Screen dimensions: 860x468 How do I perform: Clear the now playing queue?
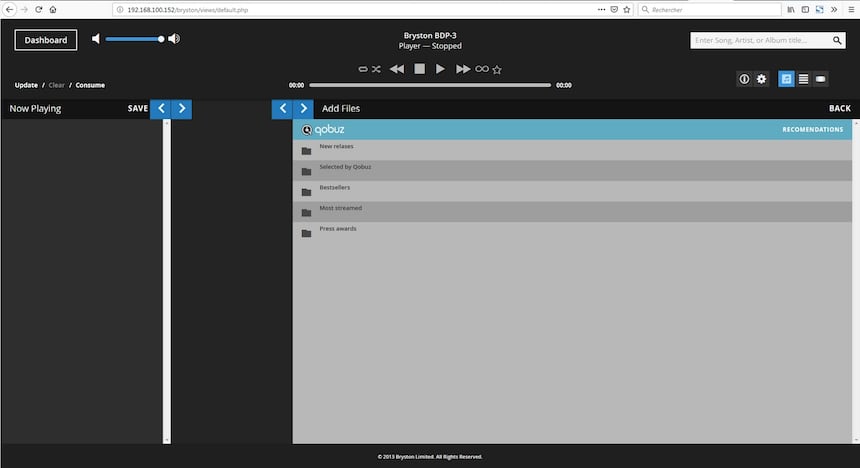tap(56, 85)
